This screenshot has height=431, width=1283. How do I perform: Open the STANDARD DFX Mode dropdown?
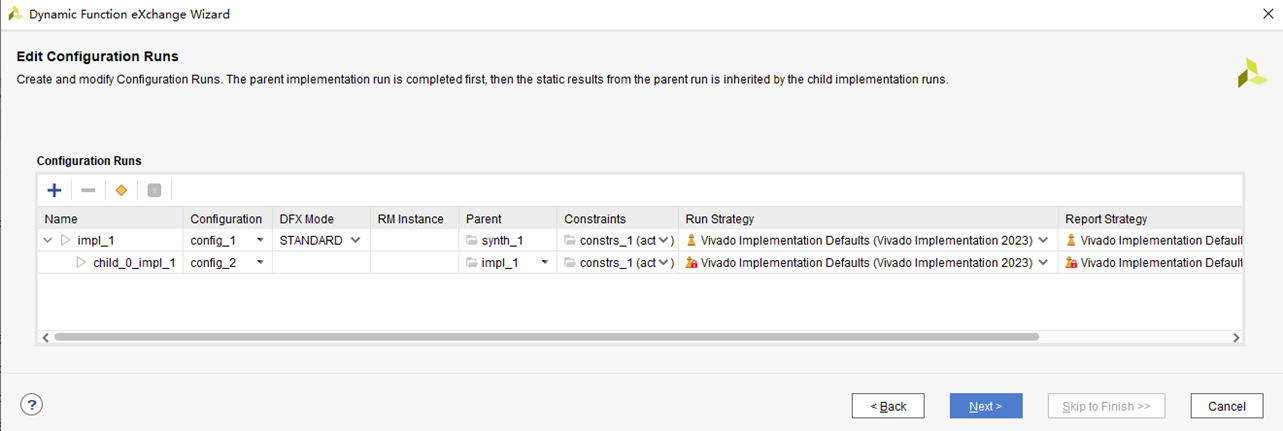pyautogui.click(x=355, y=240)
